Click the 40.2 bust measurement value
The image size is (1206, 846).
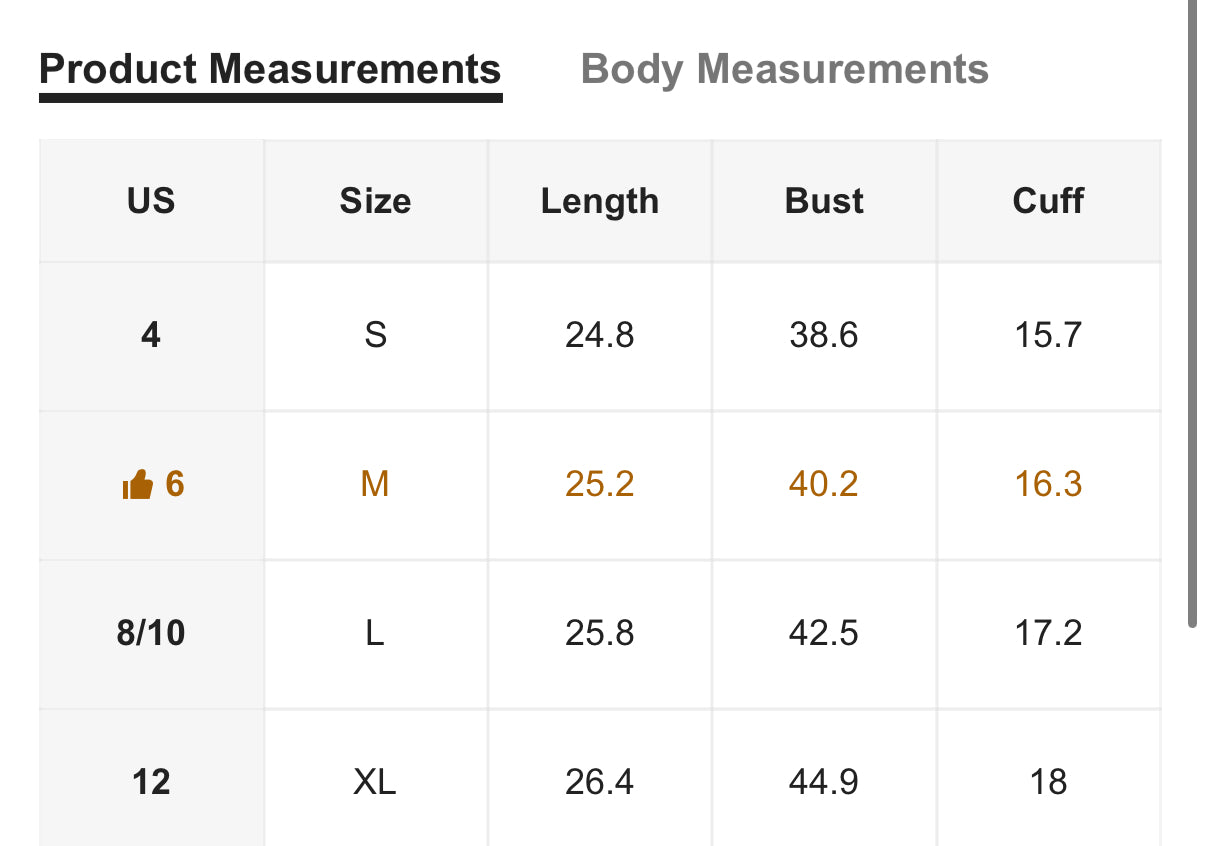point(824,485)
